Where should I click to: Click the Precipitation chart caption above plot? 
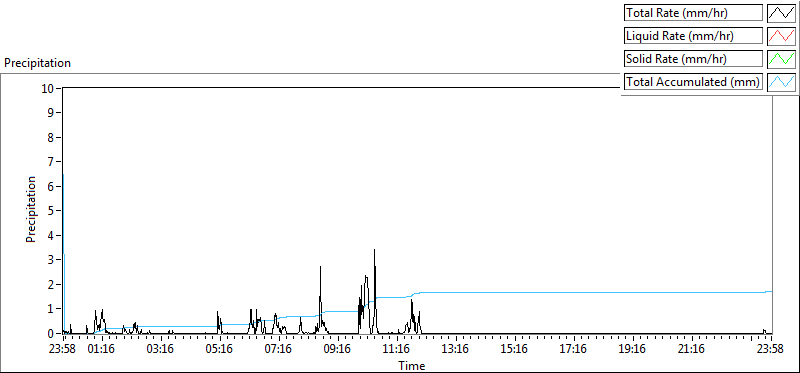pos(37,63)
